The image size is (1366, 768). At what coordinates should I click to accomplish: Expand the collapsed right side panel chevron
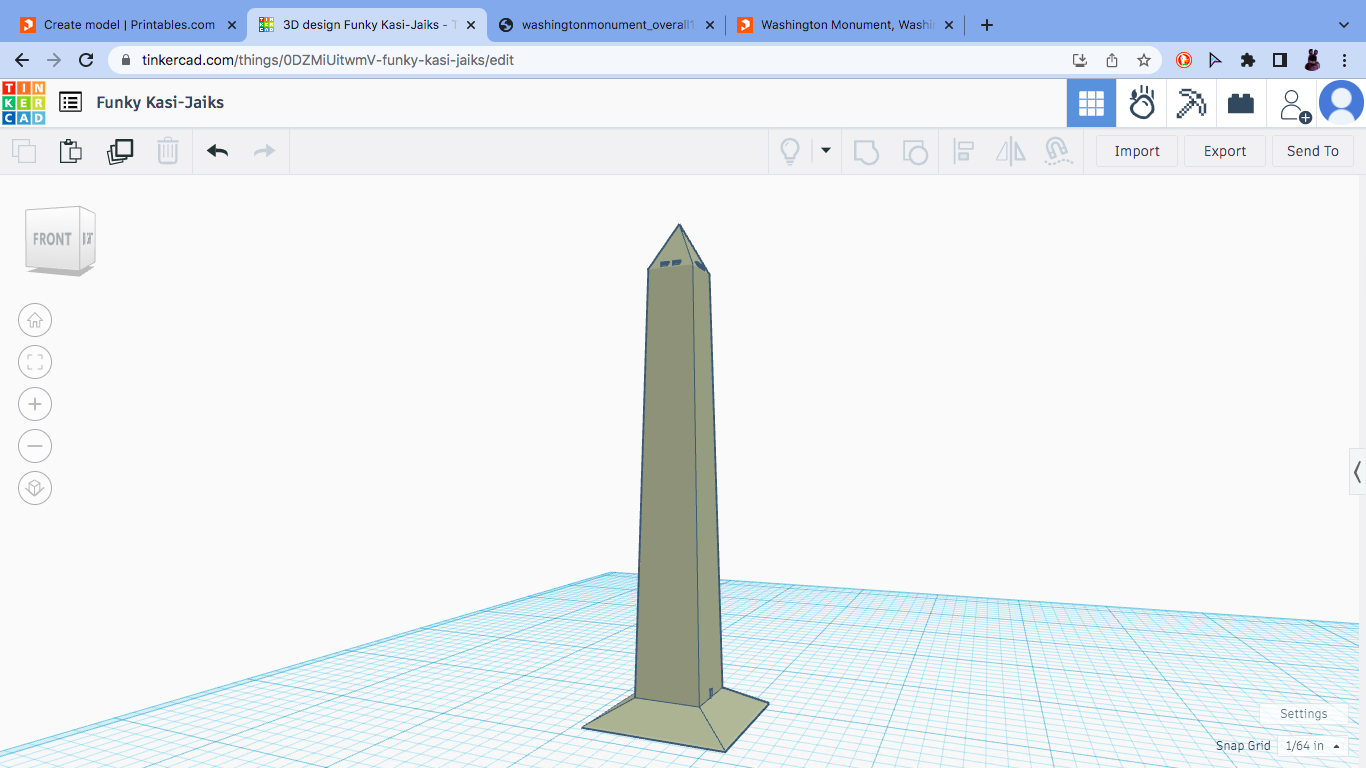click(1357, 472)
